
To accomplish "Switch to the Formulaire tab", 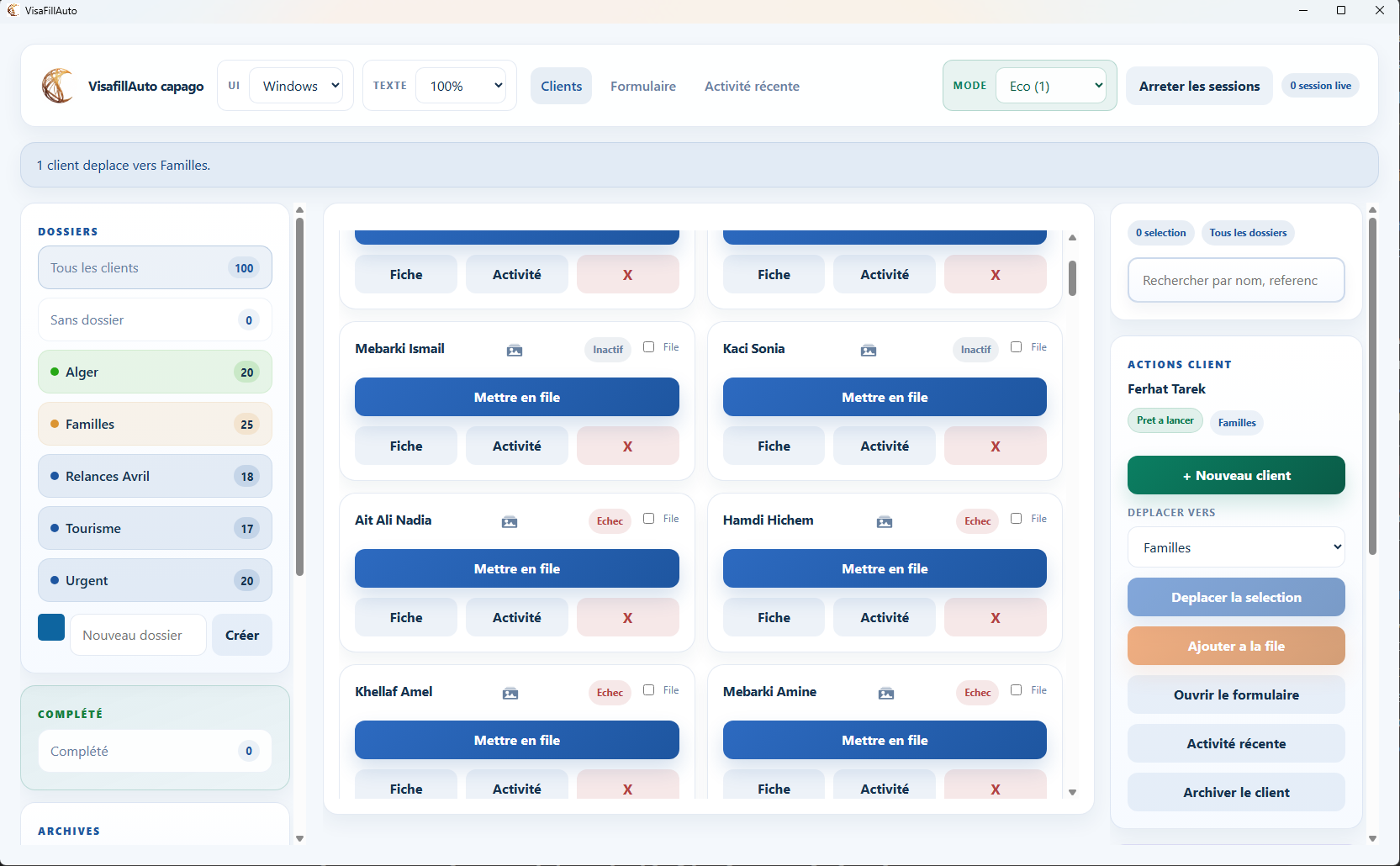I will (642, 86).
